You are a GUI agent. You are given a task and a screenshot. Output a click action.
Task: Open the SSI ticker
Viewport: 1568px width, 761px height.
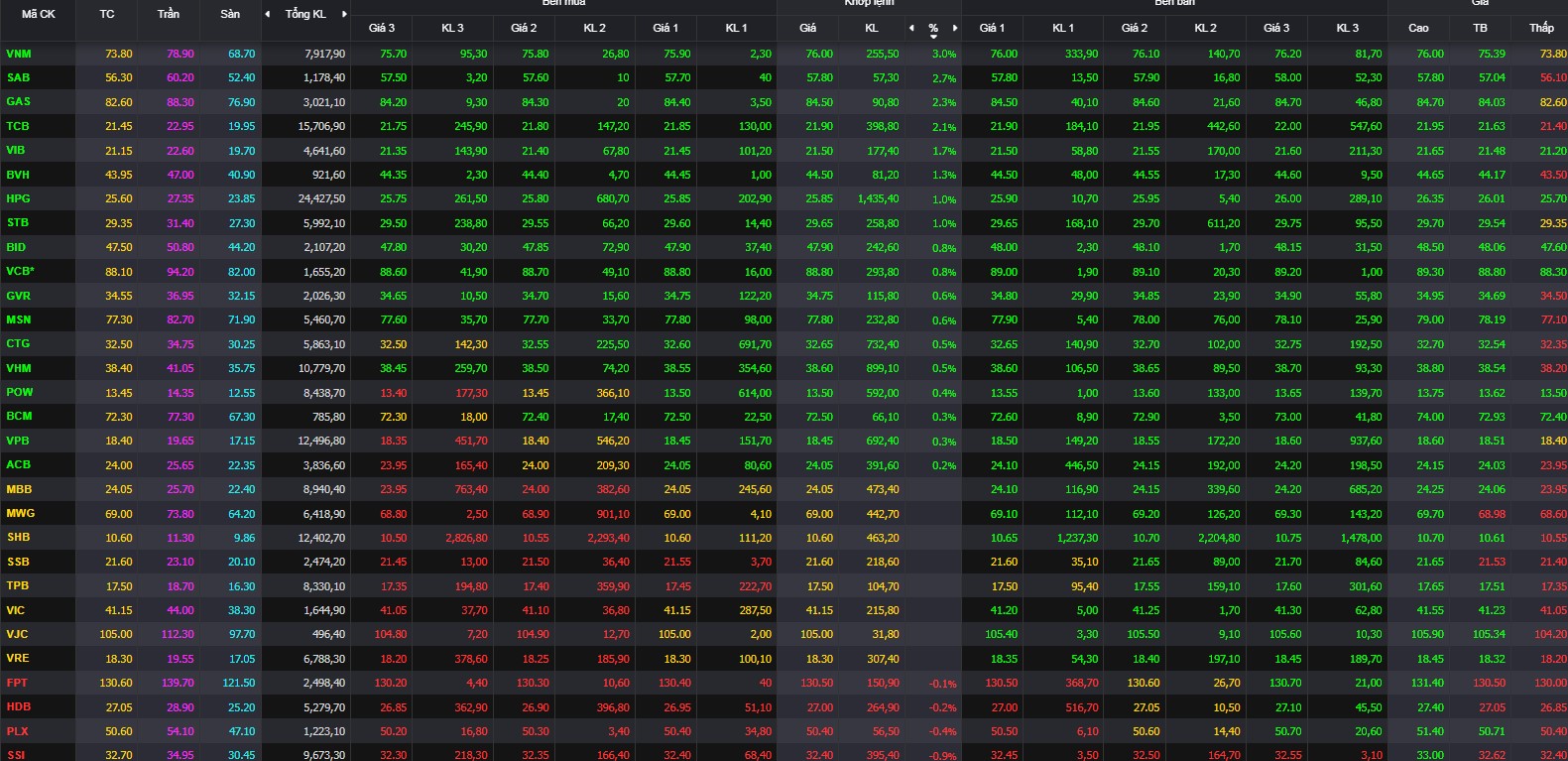point(16,755)
